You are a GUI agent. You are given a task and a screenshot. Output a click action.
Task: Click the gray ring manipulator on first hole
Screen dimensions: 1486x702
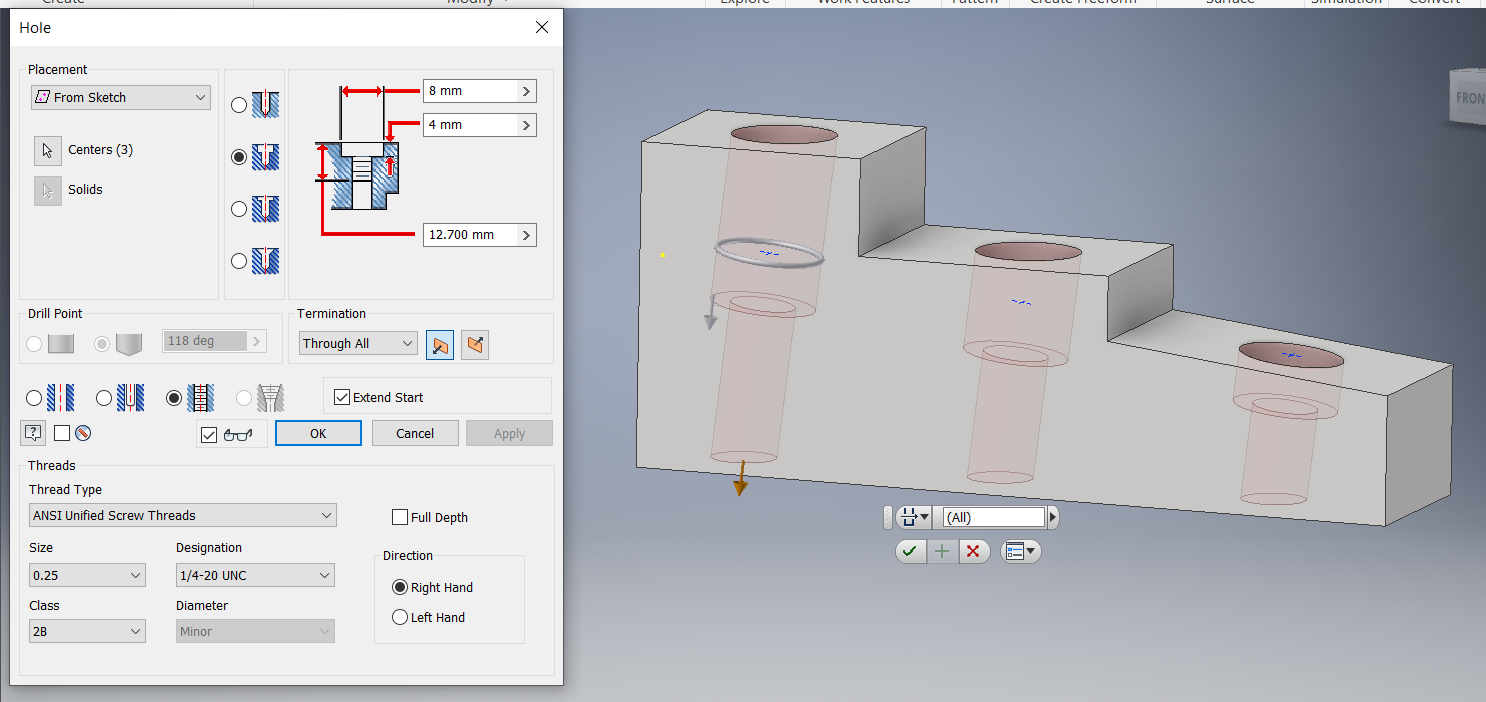(x=769, y=253)
